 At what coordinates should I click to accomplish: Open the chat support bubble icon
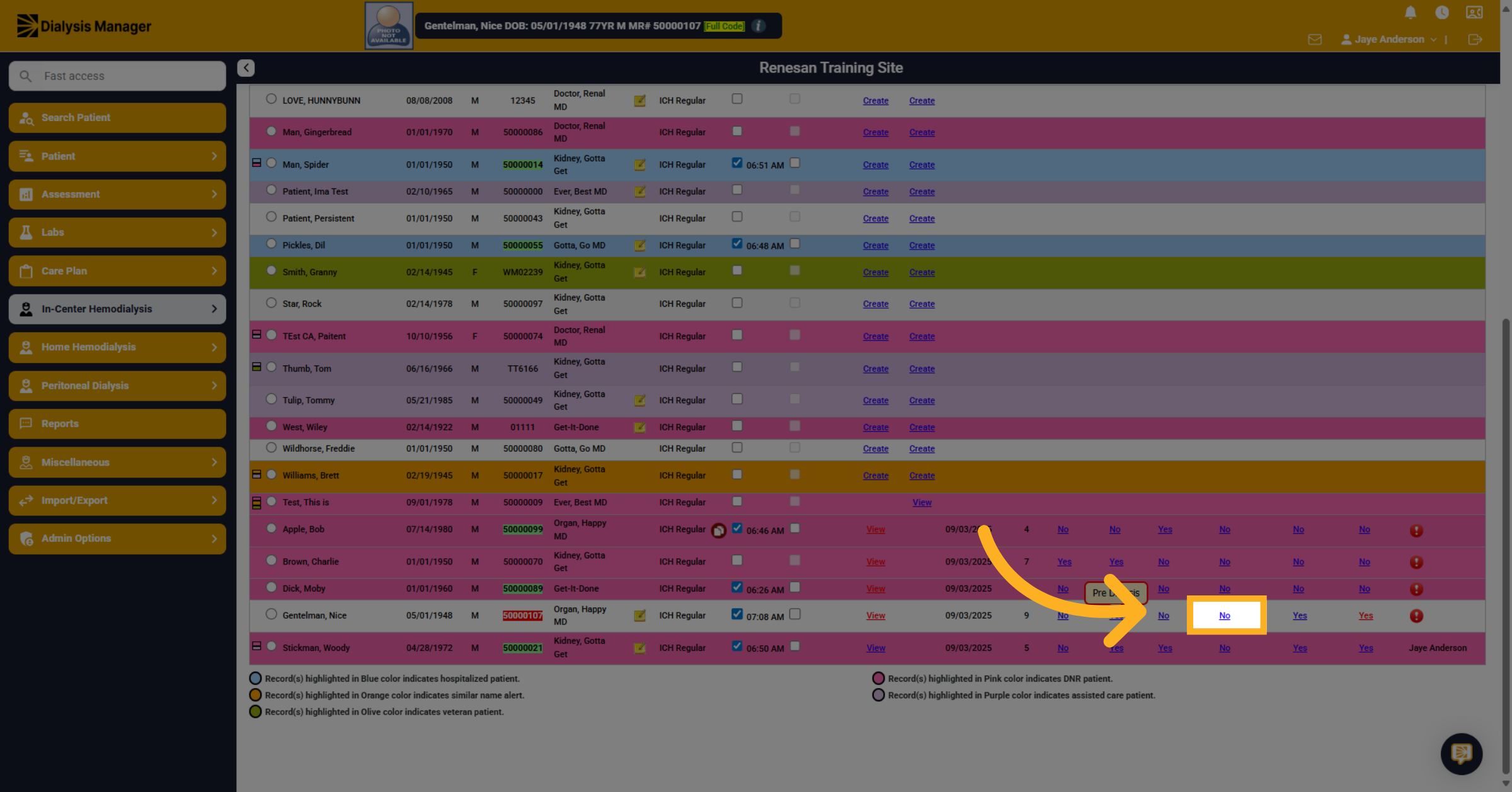(x=1462, y=754)
